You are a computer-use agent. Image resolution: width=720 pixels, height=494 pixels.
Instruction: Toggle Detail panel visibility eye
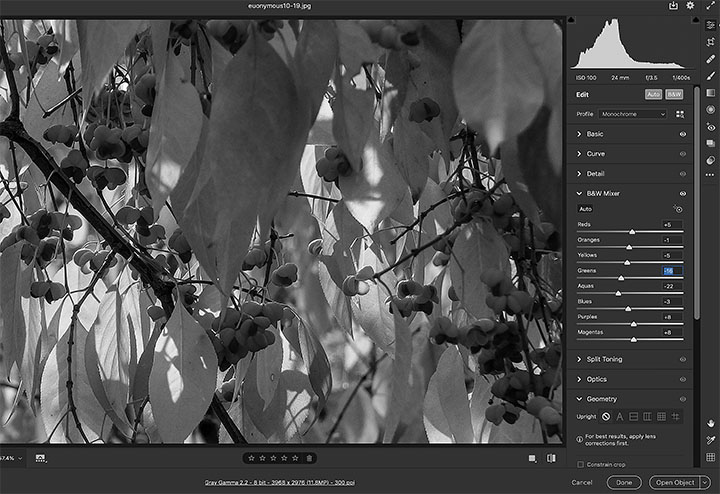683,174
